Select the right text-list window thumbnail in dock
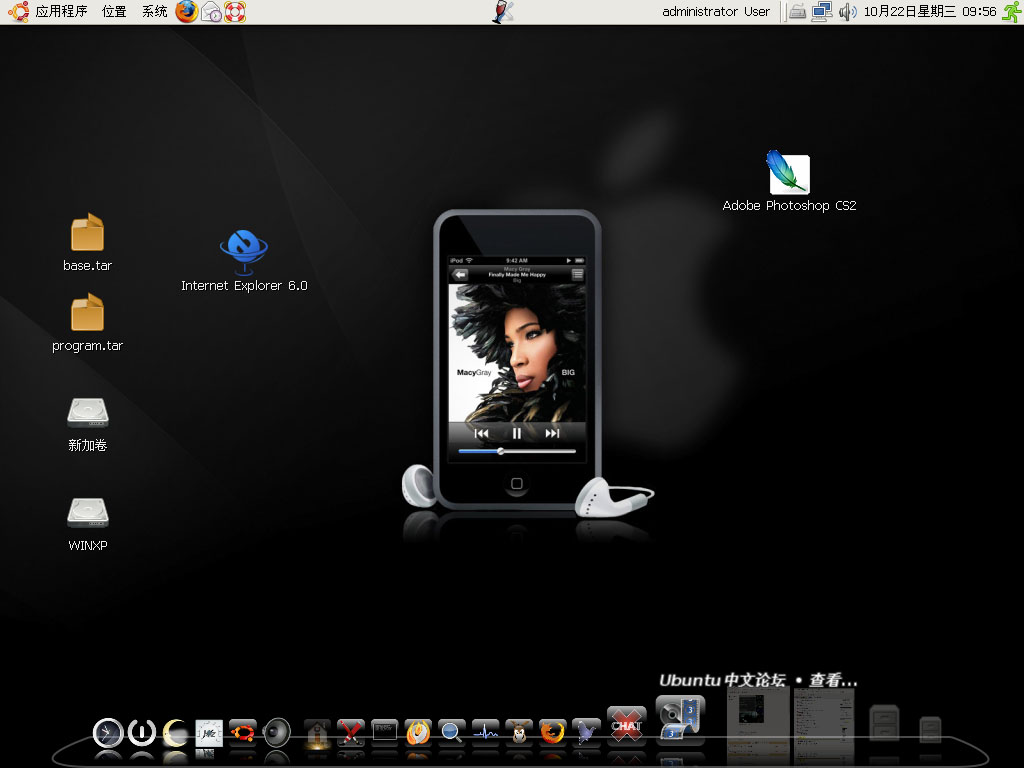 click(x=823, y=724)
